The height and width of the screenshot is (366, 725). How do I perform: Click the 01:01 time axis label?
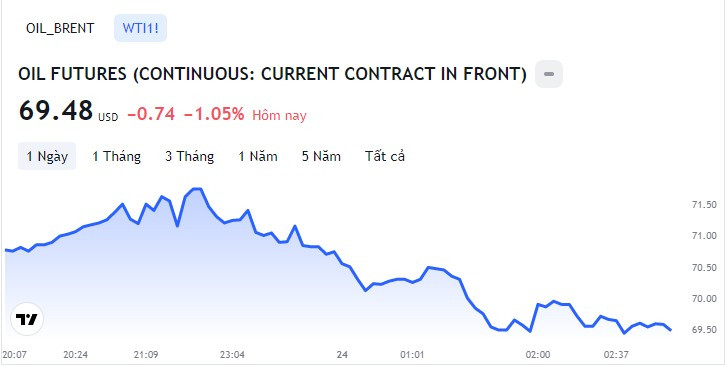412,355
